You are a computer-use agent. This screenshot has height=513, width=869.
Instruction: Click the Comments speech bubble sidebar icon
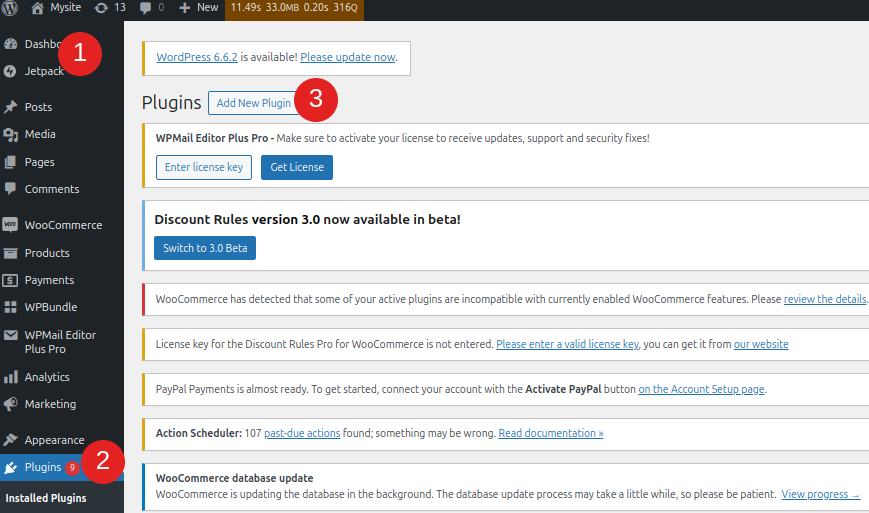[10, 189]
